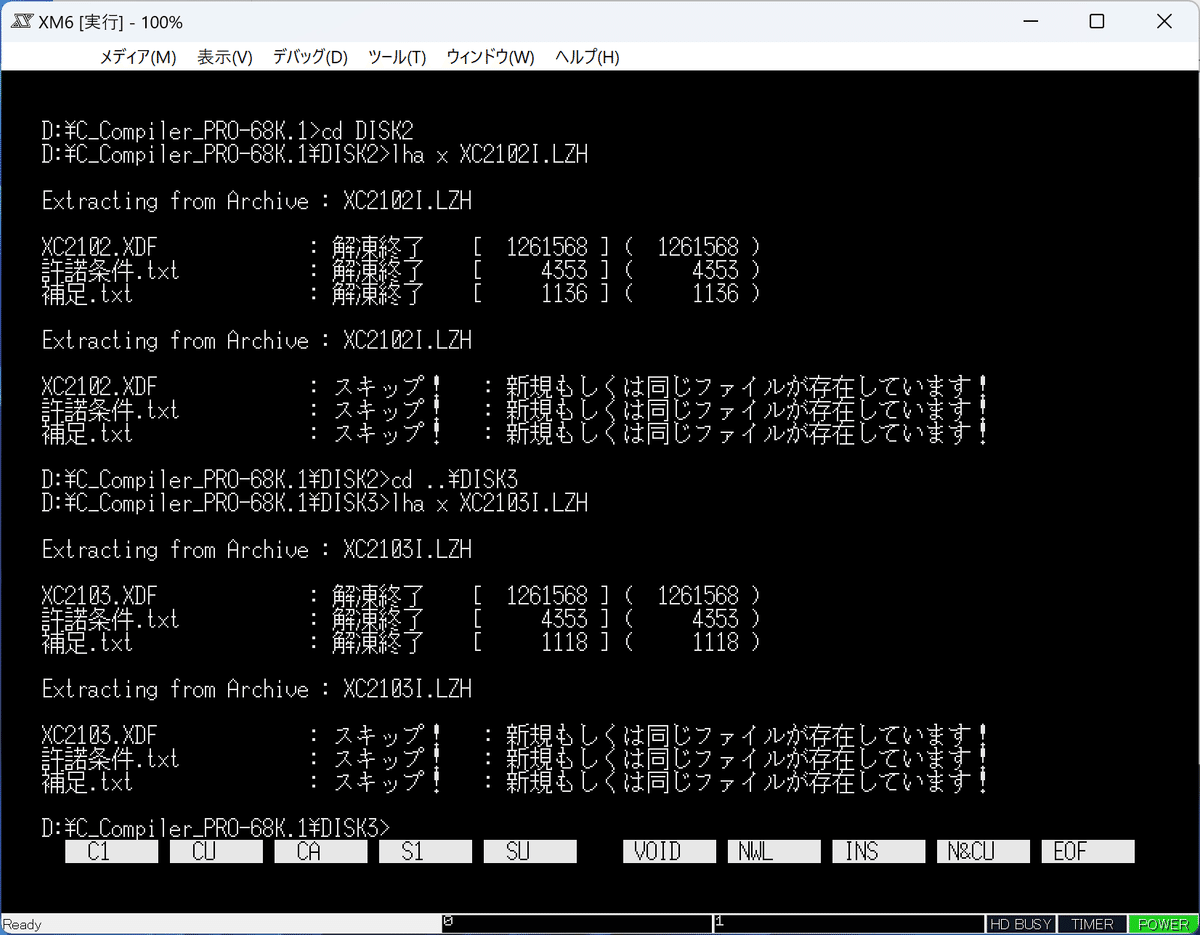Maximize the XM6 window
This screenshot has width=1200, height=935.
[1097, 21]
